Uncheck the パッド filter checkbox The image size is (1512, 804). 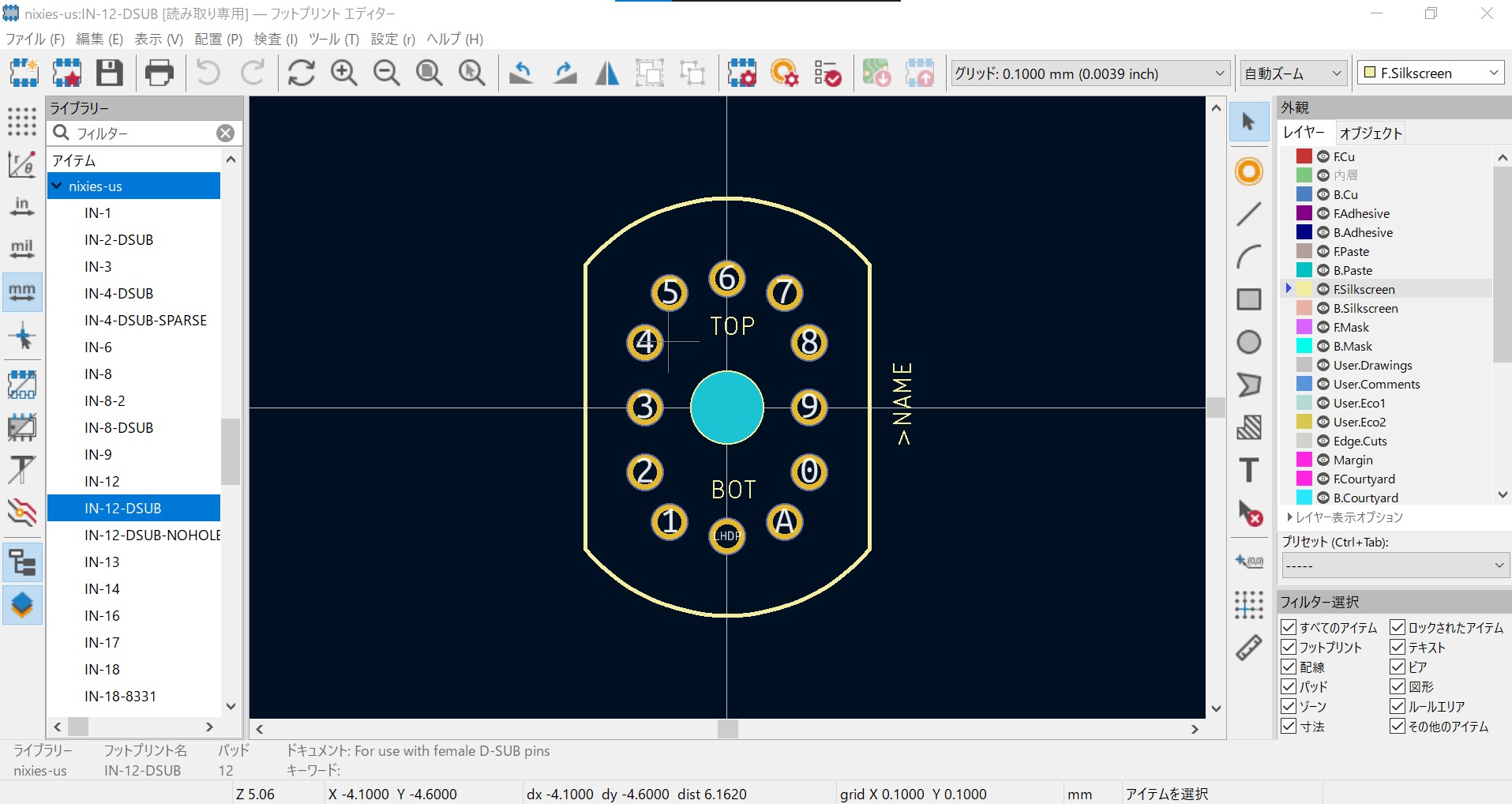click(1289, 686)
